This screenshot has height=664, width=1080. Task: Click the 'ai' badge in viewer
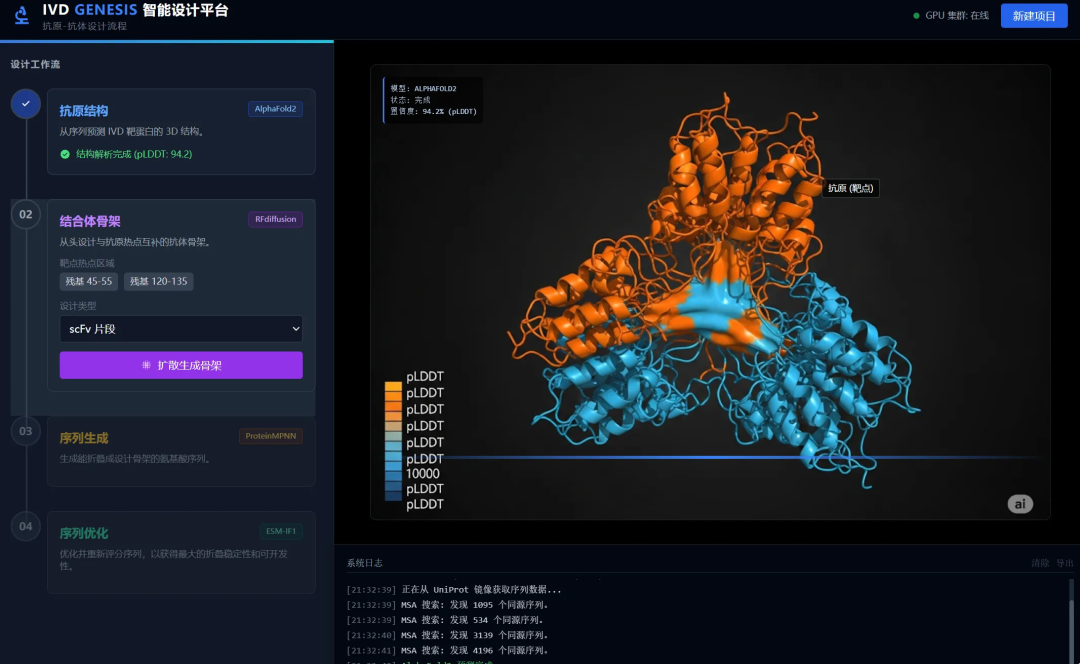tap(1019, 504)
